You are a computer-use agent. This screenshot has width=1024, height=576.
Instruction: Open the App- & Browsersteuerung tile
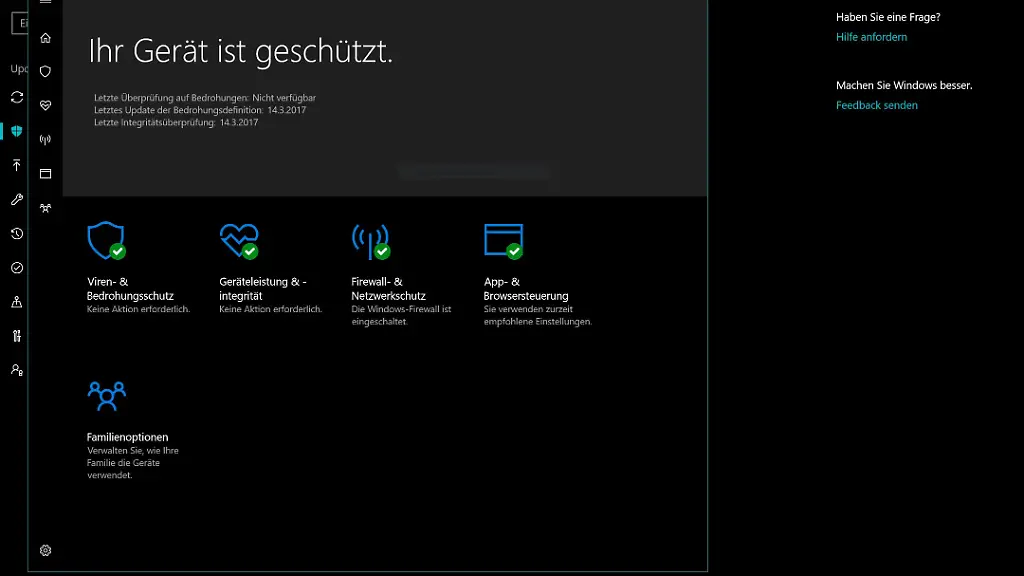(505, 238)
